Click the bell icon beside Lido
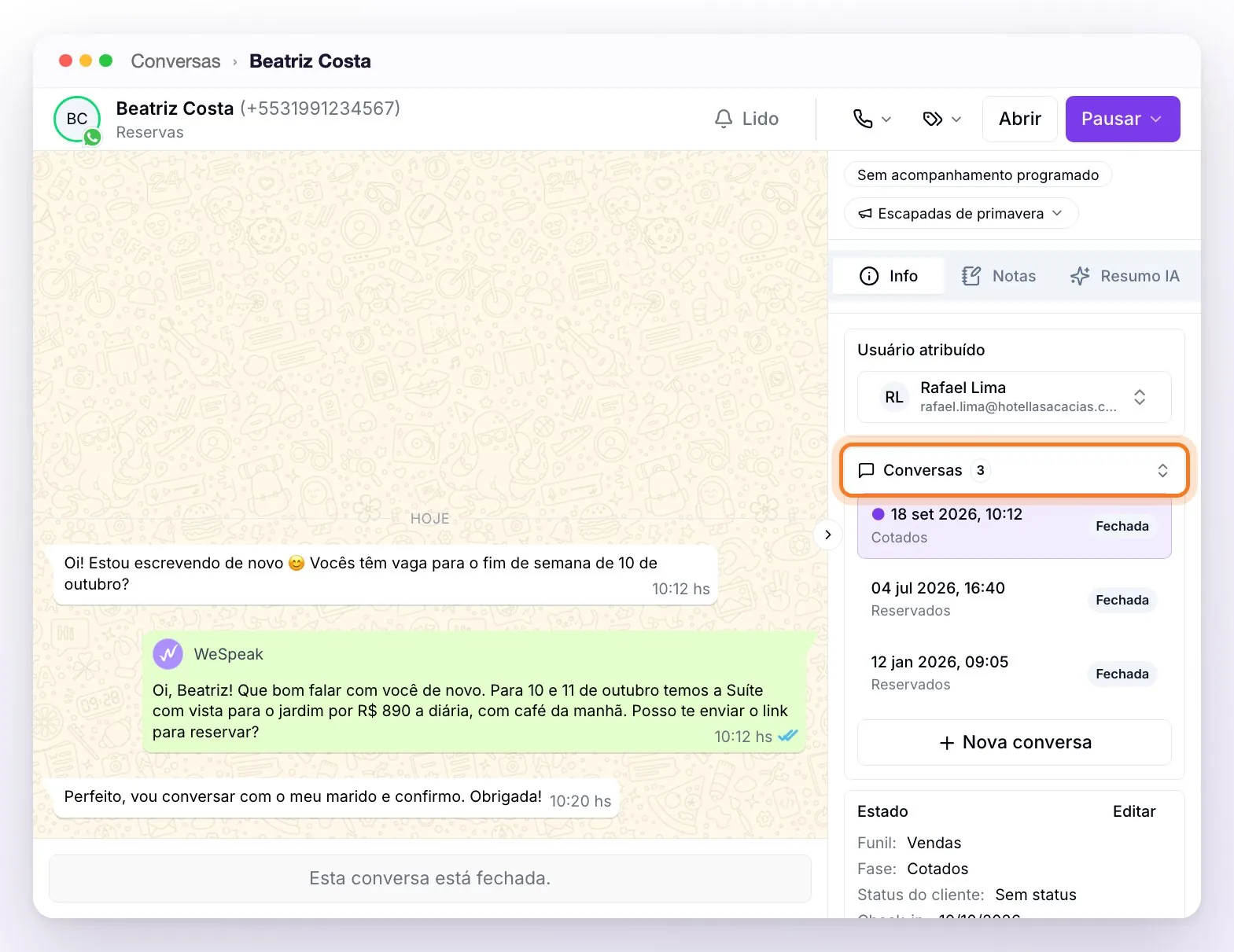 pos(724,119)
